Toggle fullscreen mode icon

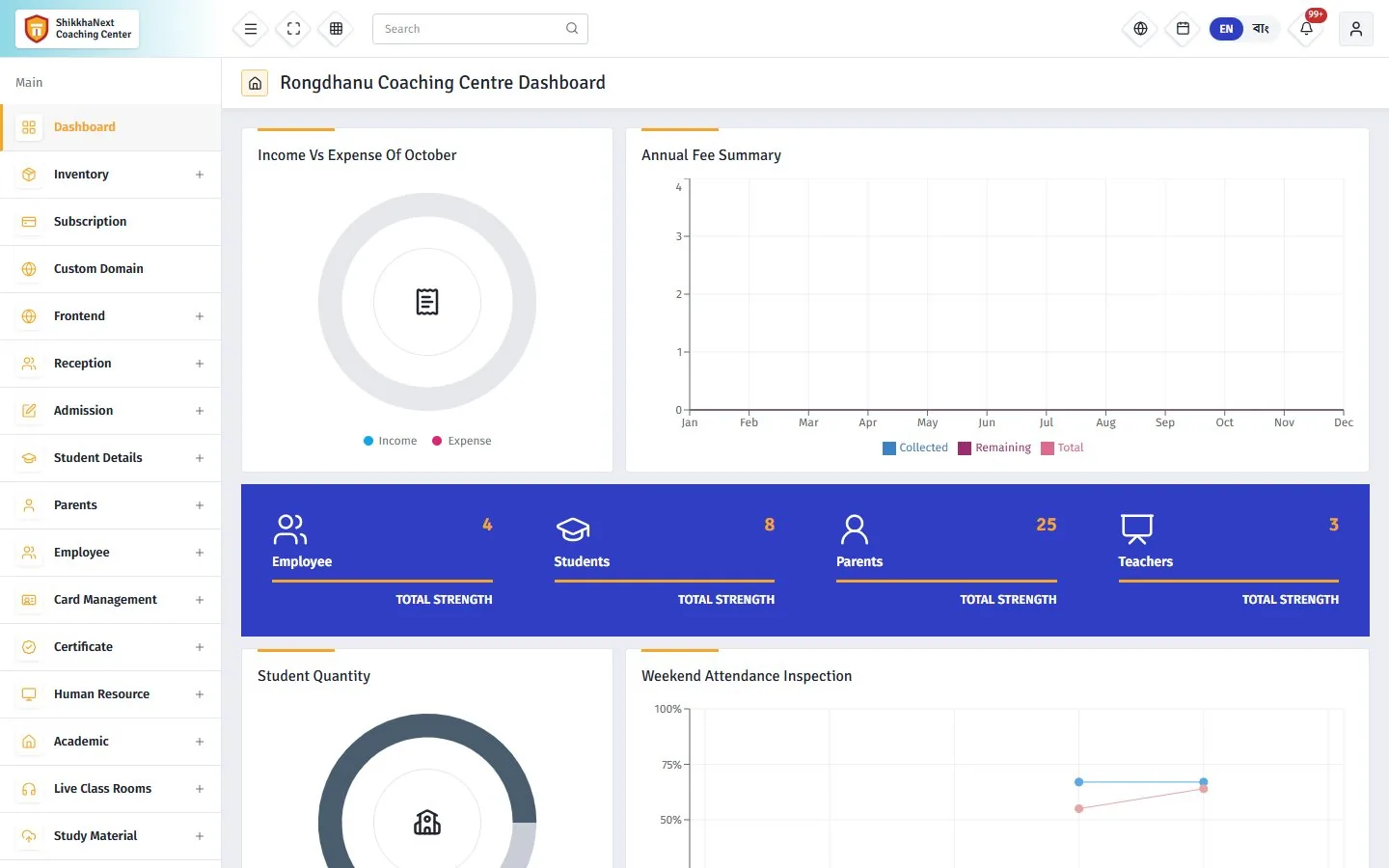pyautogui.click(x=294, y=29)
